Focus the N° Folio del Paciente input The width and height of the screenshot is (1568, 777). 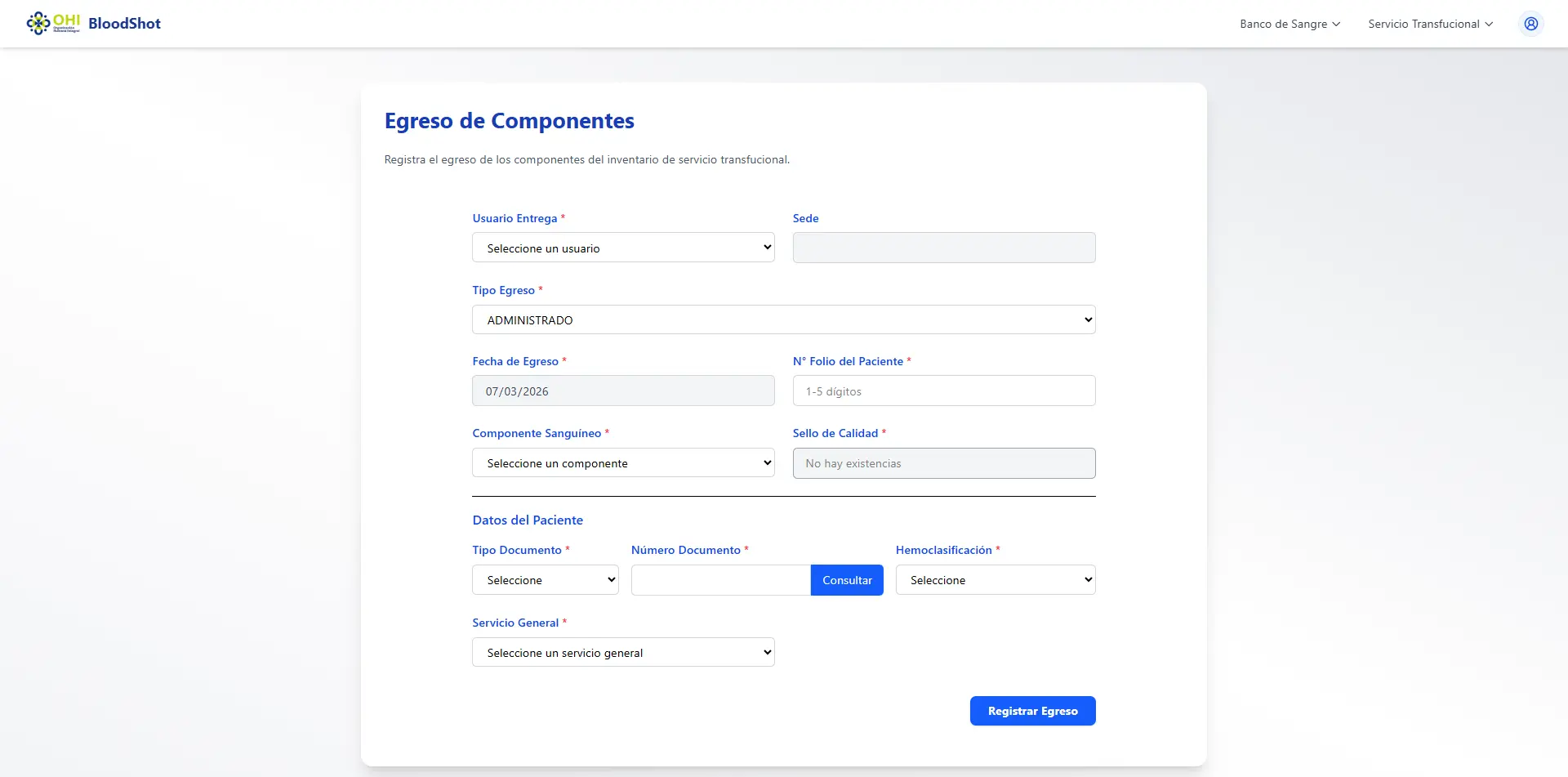tap(944, 391)
